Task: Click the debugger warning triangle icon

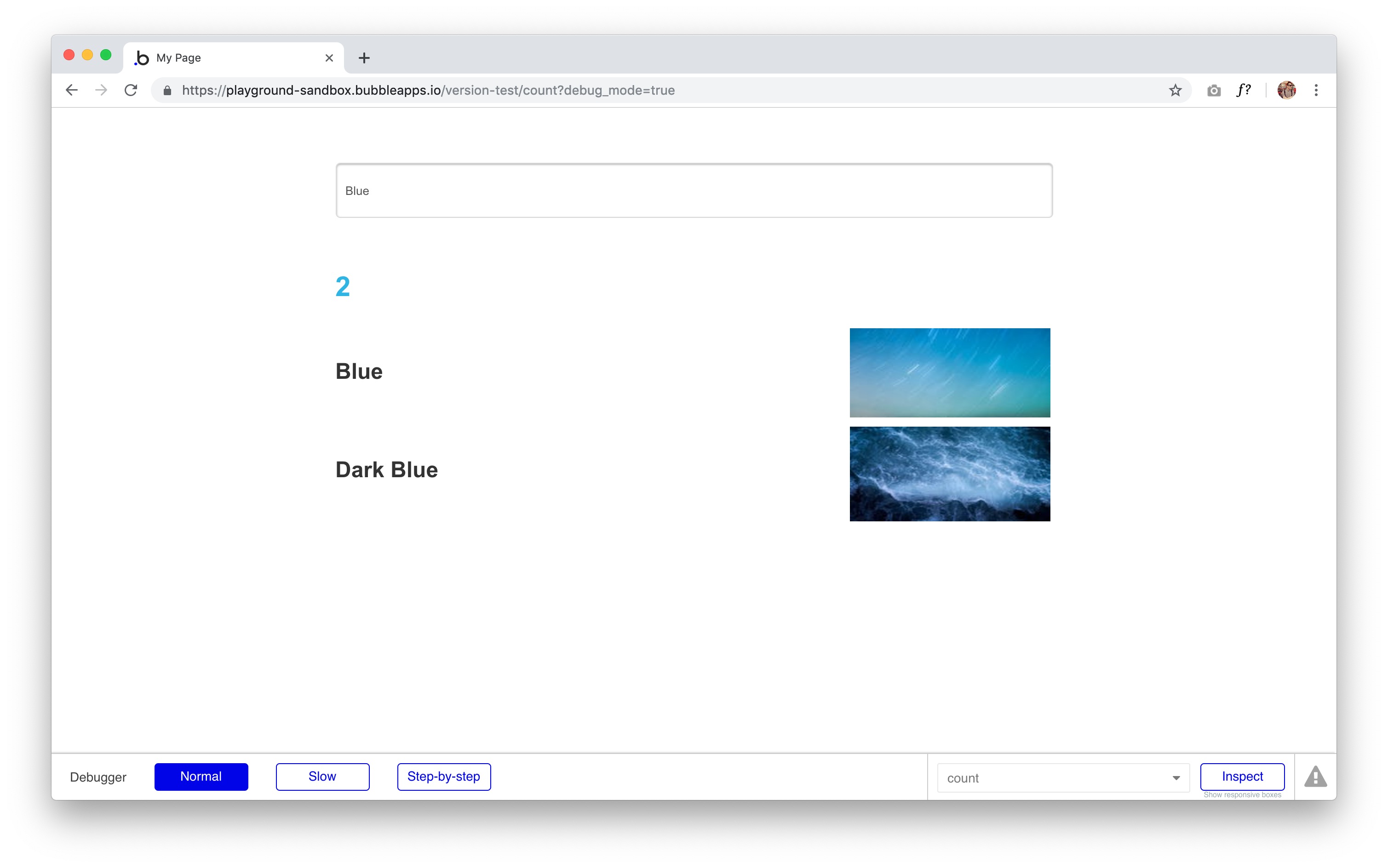Action: [1315, 777]
